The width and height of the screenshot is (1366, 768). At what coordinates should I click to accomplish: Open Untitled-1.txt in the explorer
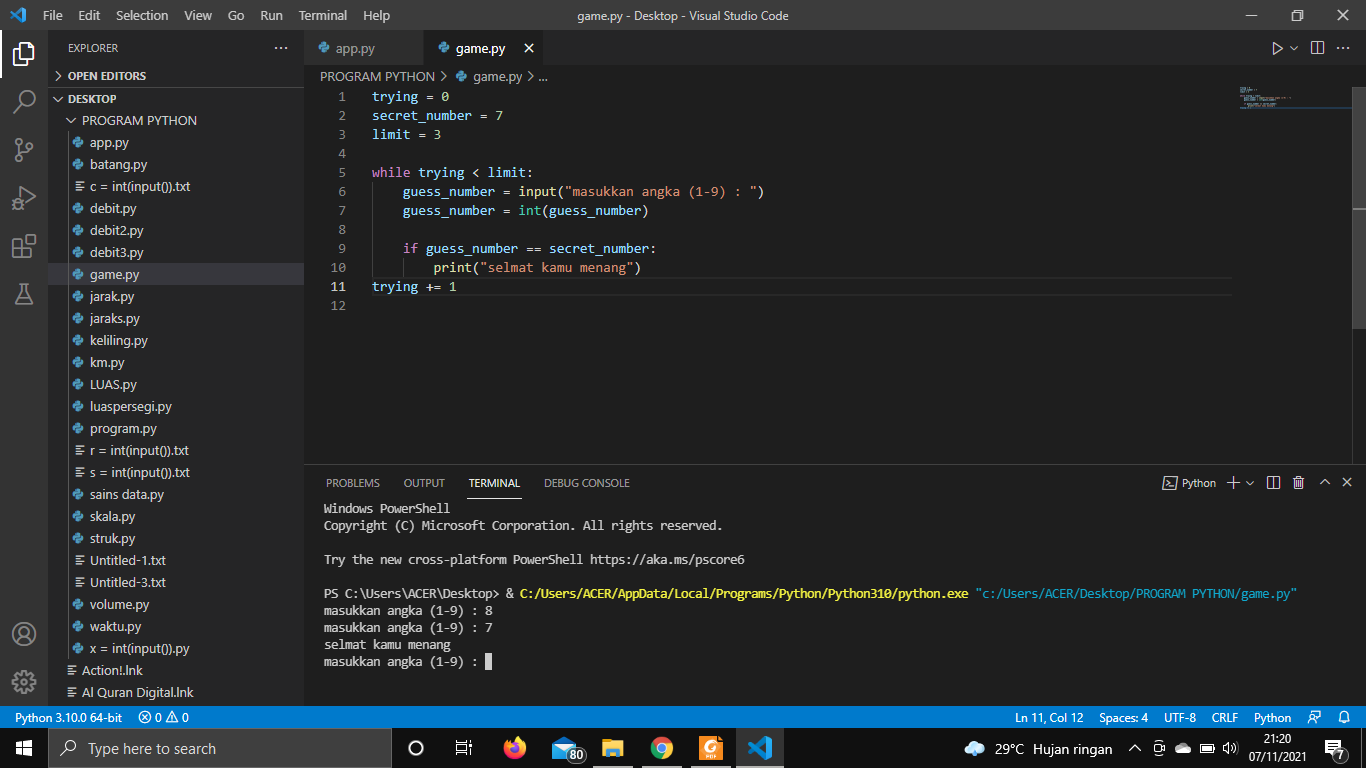[176, 561]
